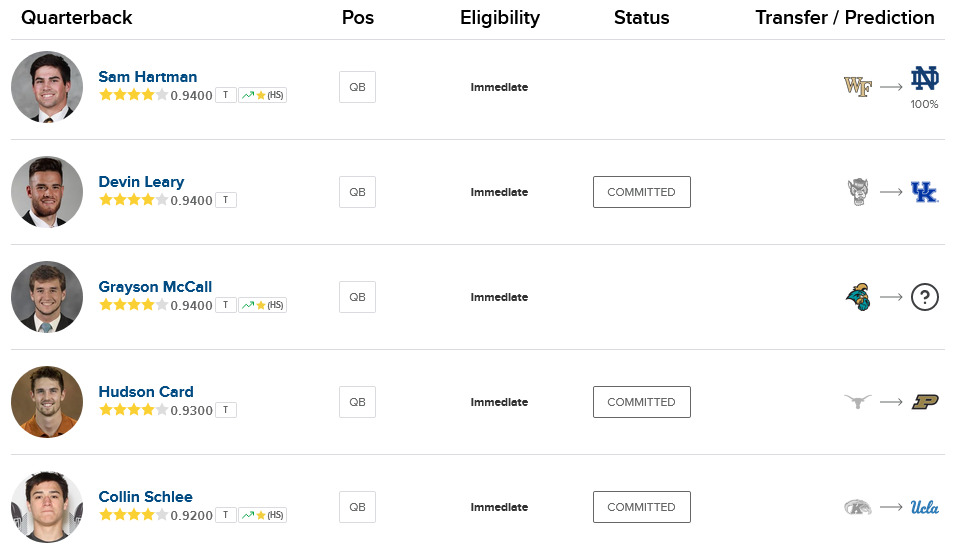Click Collin Schlee's headshot thumbnail
Image resolution: width=964 pixels, height=546 pixels.
click(x=47, y=507)
